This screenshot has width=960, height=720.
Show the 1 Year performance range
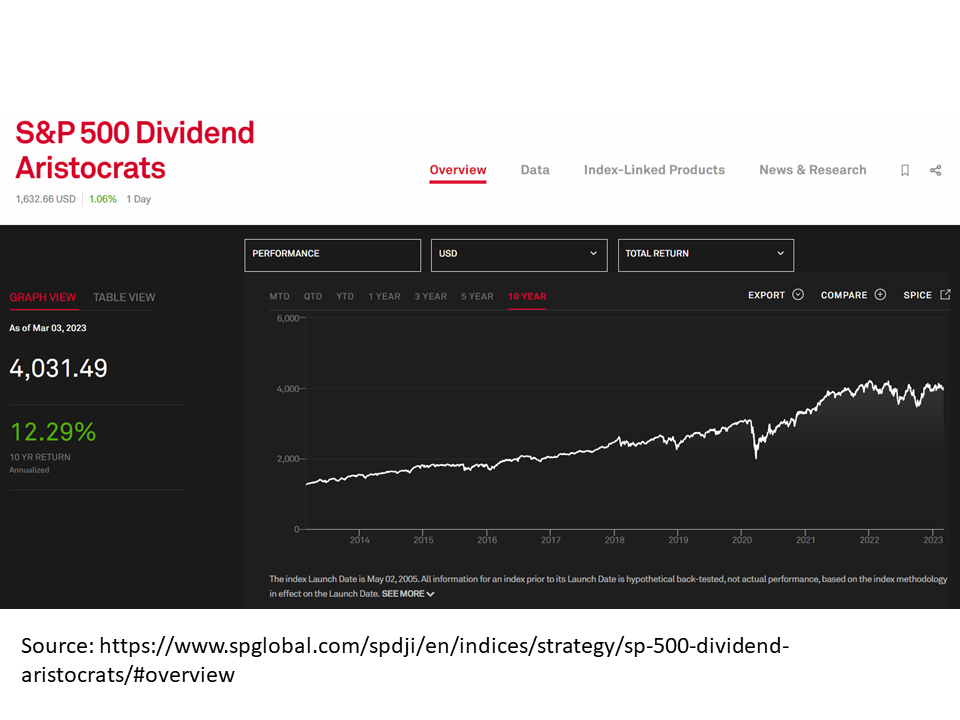[384, 296]
